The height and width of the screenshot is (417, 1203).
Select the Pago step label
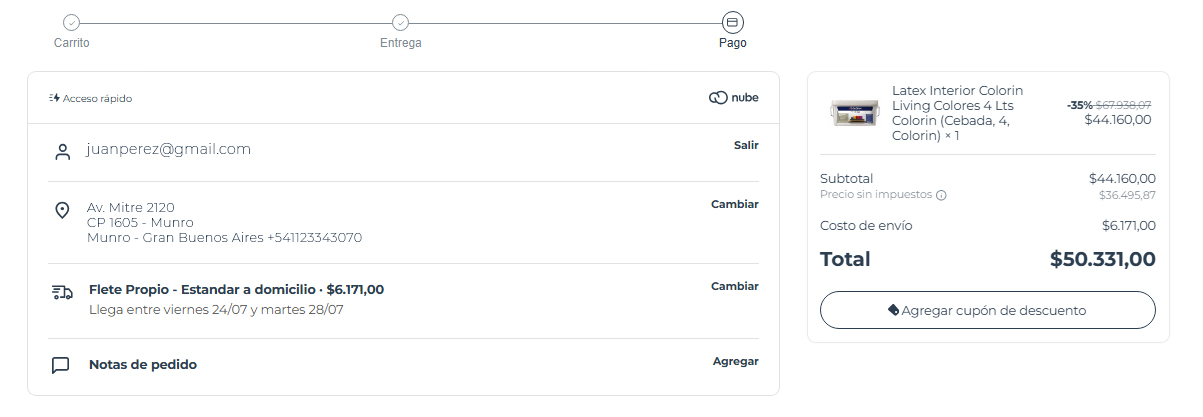click(x=733, y=43)
